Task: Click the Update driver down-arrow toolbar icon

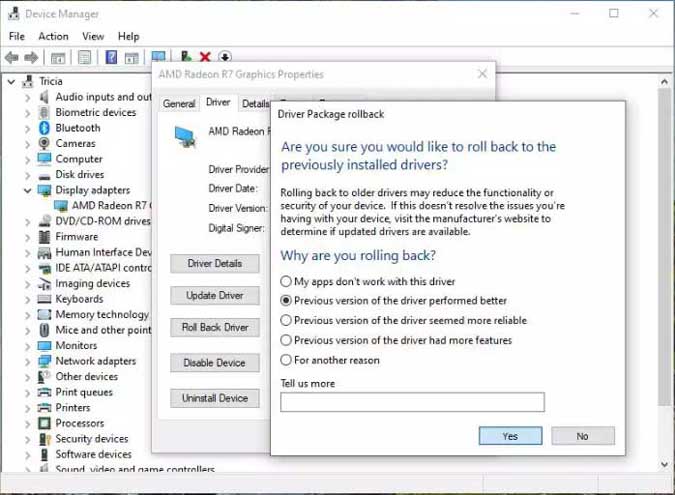Action: 225,57
